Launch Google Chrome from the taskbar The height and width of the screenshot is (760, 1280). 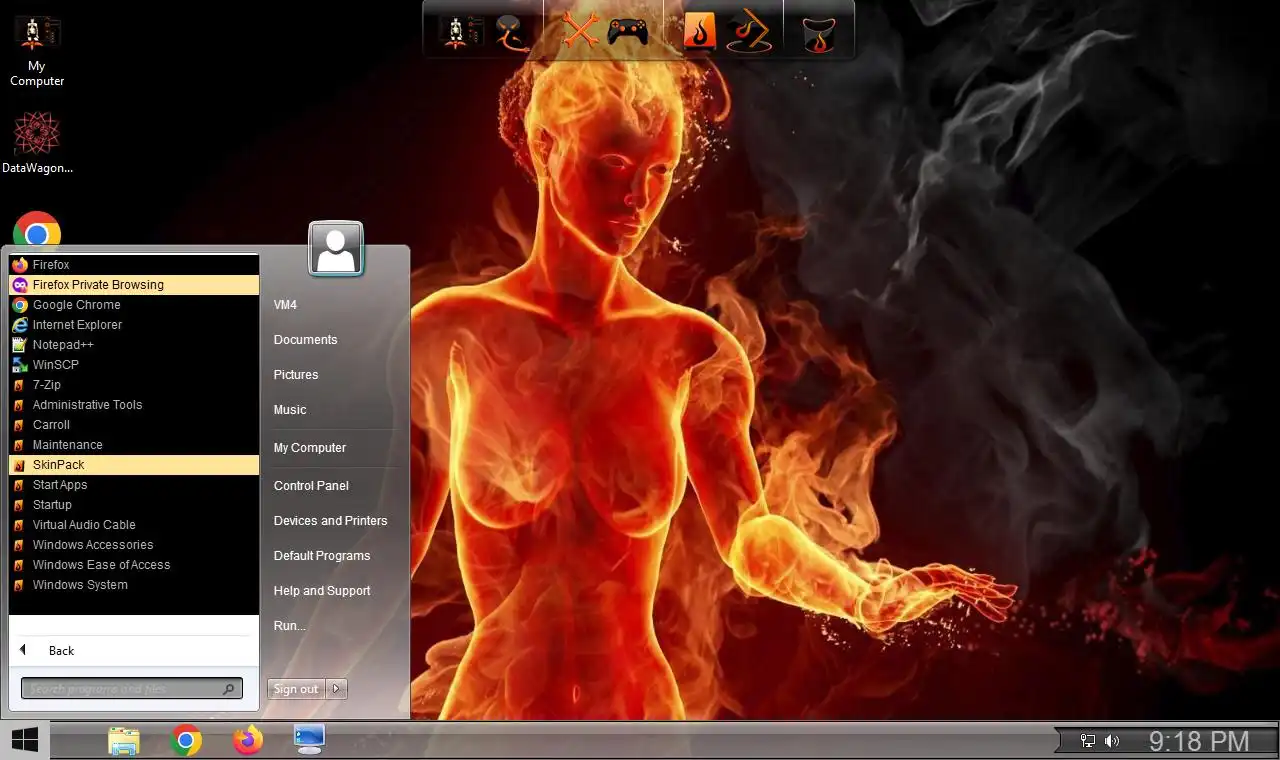pos(186,740)
